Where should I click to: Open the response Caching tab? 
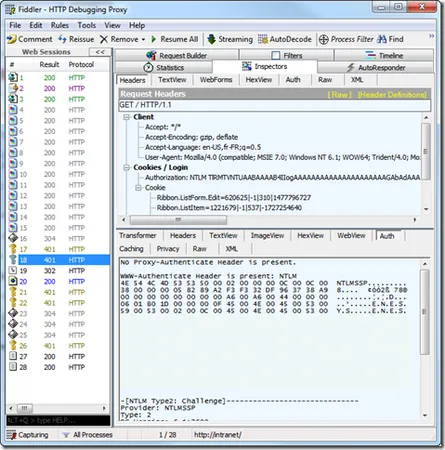coord(131,249)
